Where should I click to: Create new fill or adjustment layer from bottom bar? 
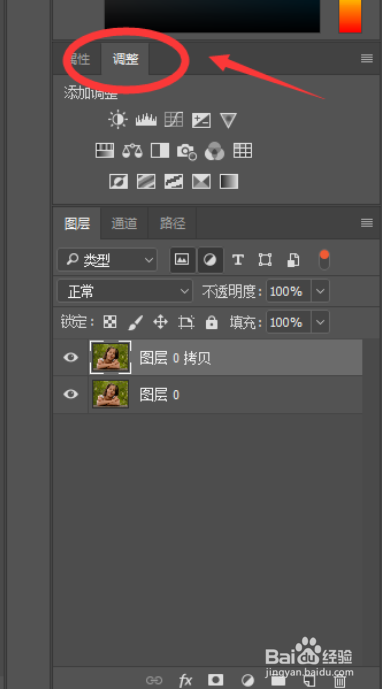tap(248, 680)
